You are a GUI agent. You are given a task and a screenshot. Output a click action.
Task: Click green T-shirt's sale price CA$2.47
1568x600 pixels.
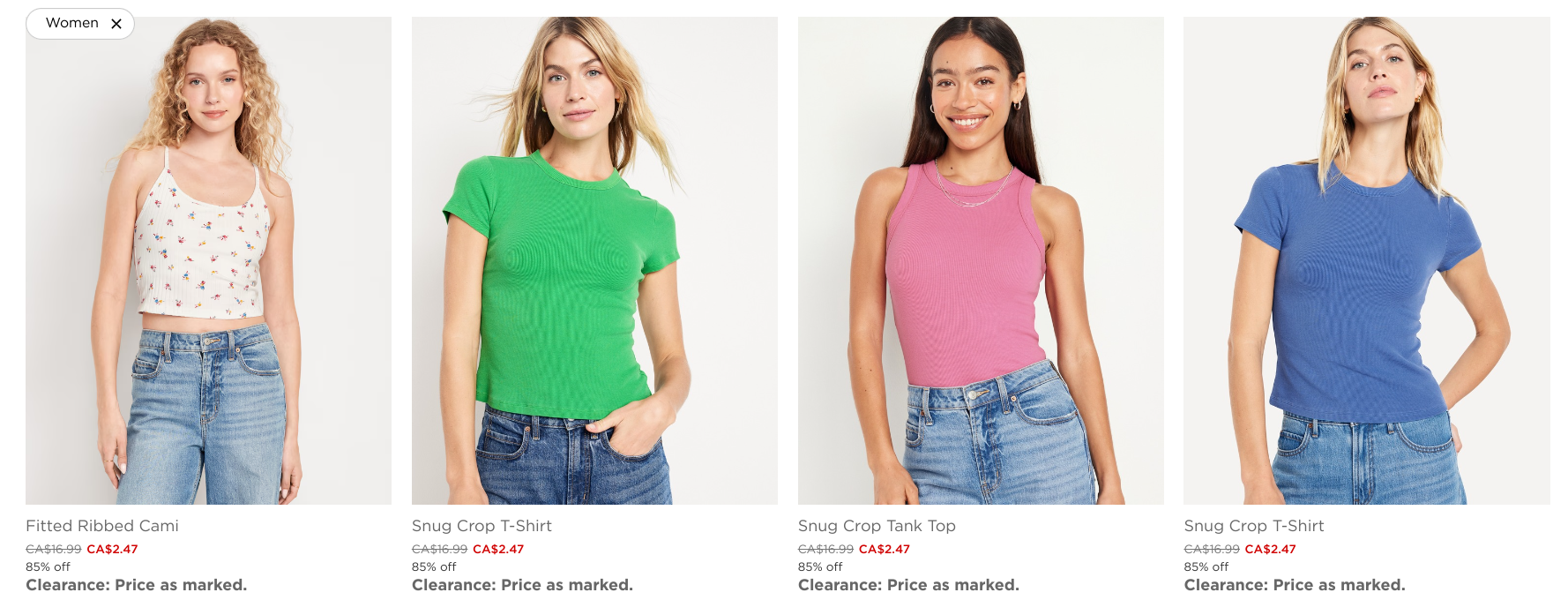tap(498, 549)
